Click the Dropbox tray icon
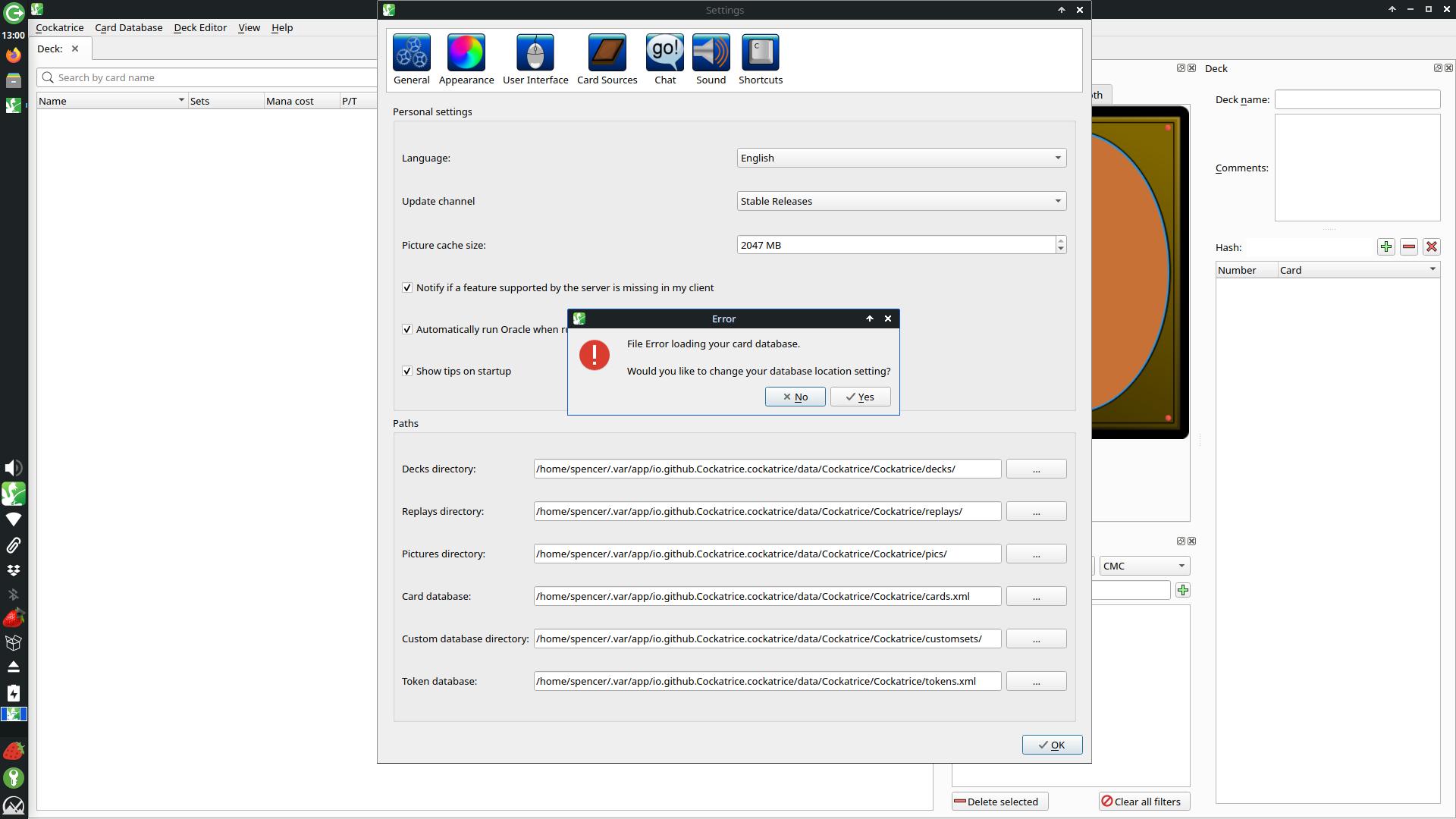 [14, 570]
